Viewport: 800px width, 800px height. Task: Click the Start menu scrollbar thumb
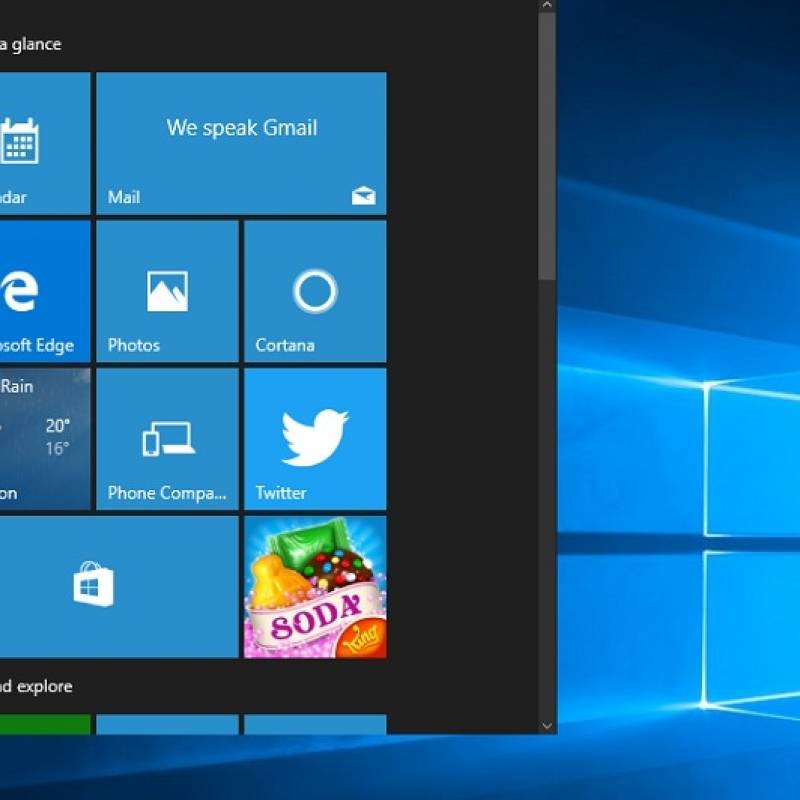547,146
